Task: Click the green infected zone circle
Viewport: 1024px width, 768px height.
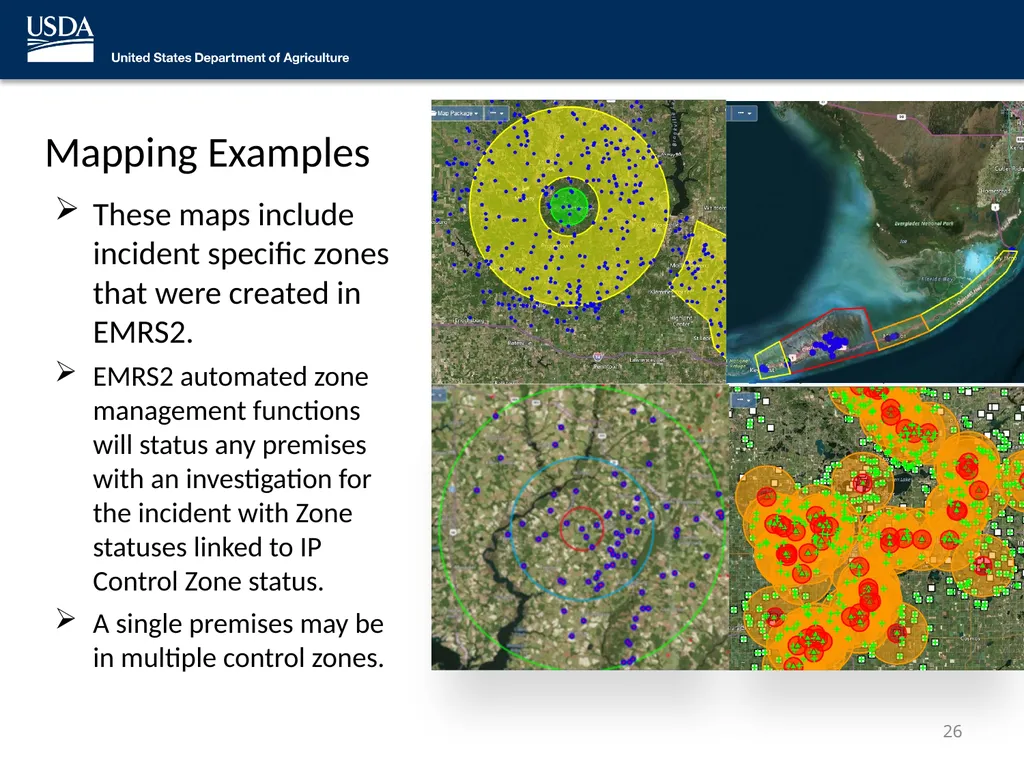Action: tap(569, 206)
